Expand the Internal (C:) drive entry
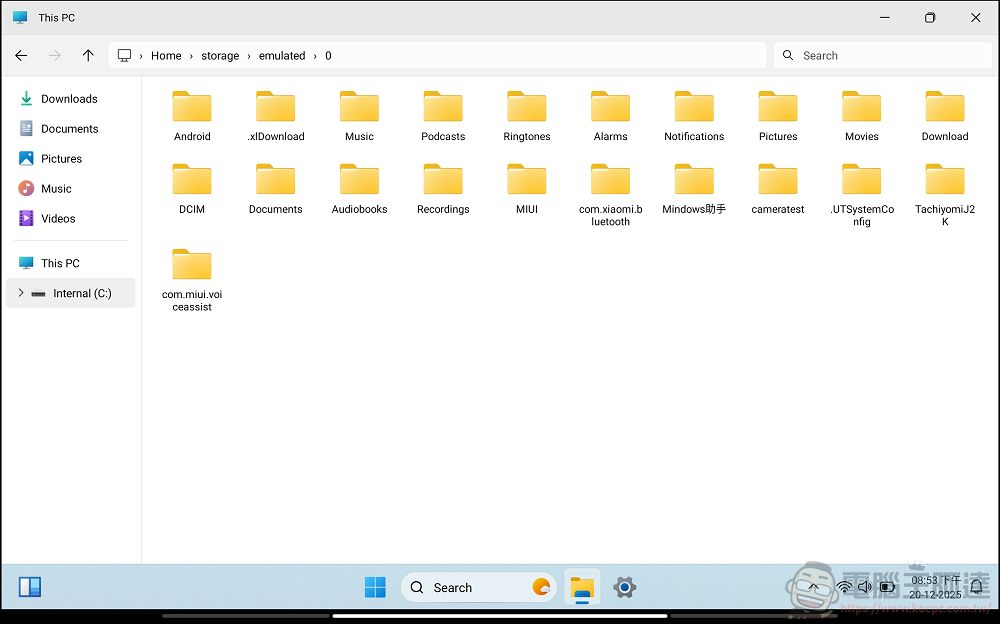 20,292
